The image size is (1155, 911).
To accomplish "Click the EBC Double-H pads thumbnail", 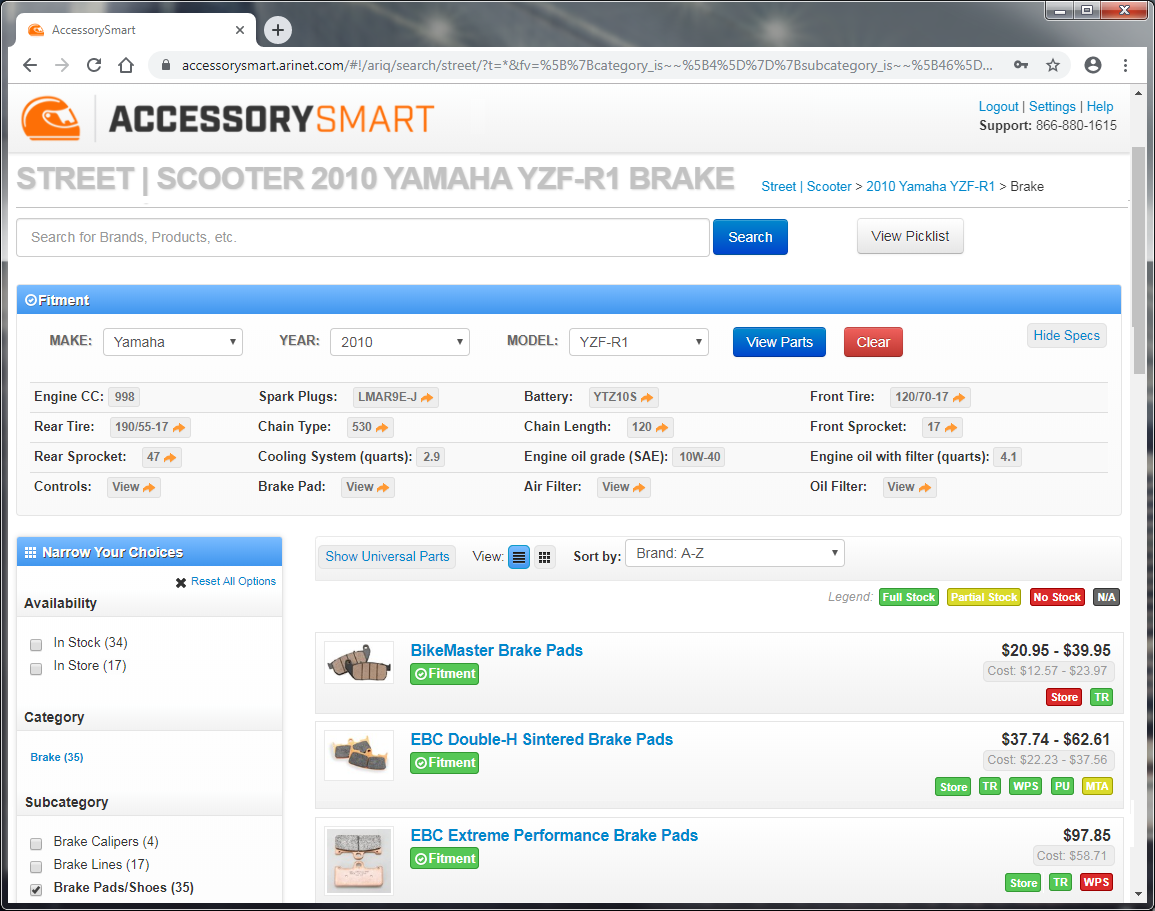I will pyautogui.click(x=359, y=754).
